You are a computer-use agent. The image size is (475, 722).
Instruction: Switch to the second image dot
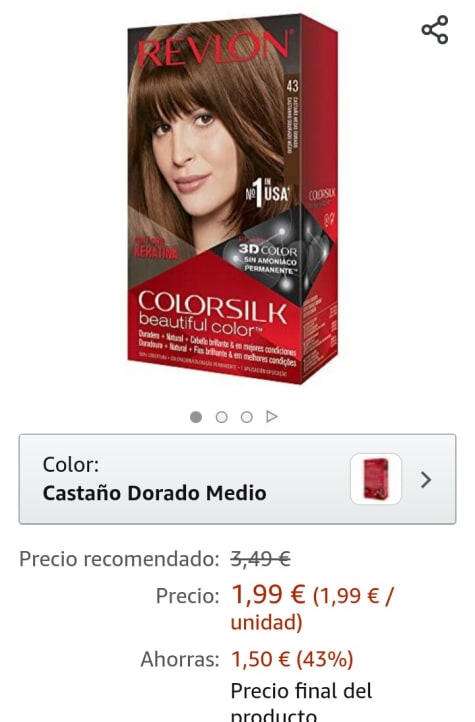[x=221, y=417]
